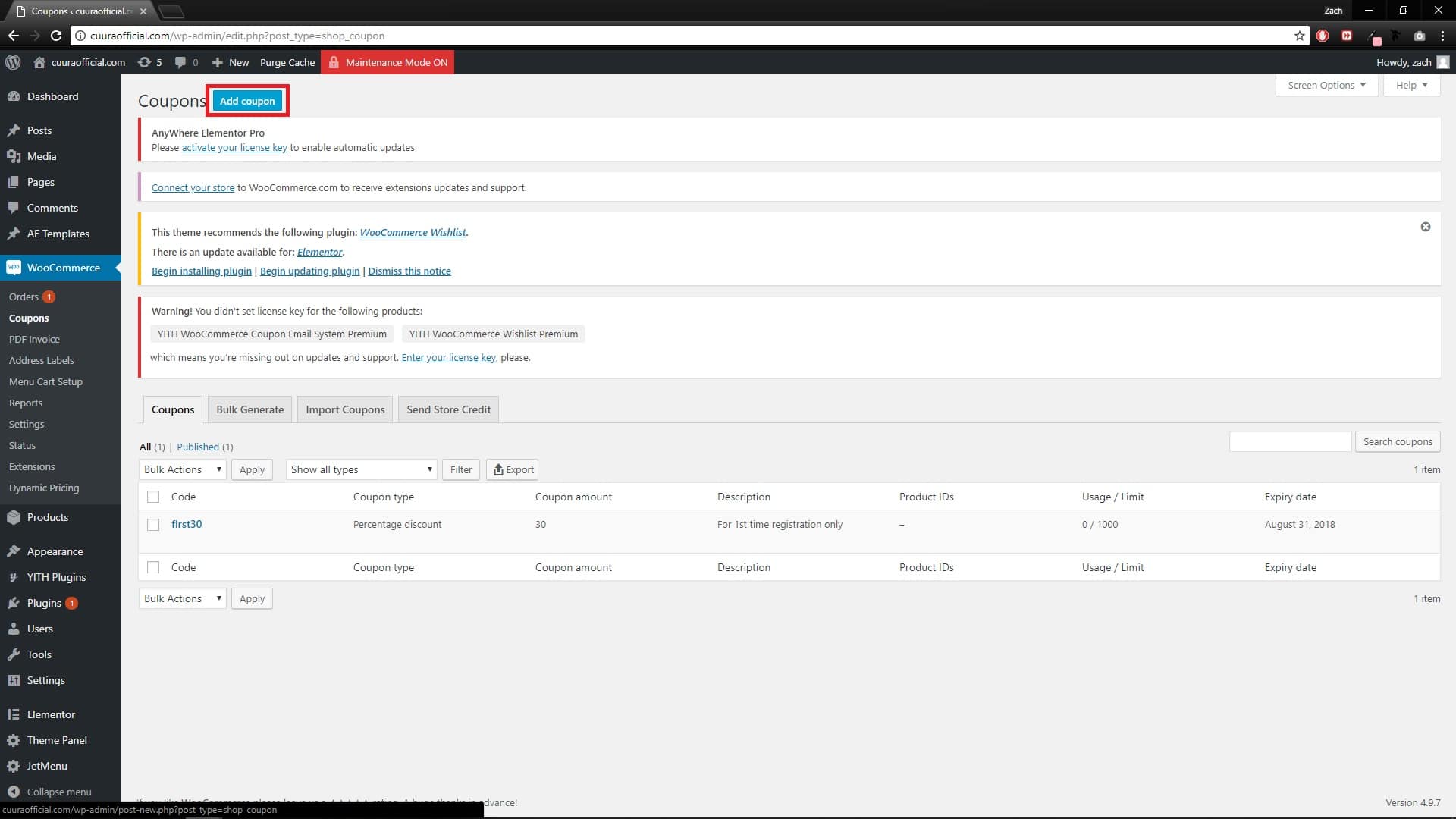
Task: Click the user avatar next to Howdy, zach
Action: coord(1442,62)
